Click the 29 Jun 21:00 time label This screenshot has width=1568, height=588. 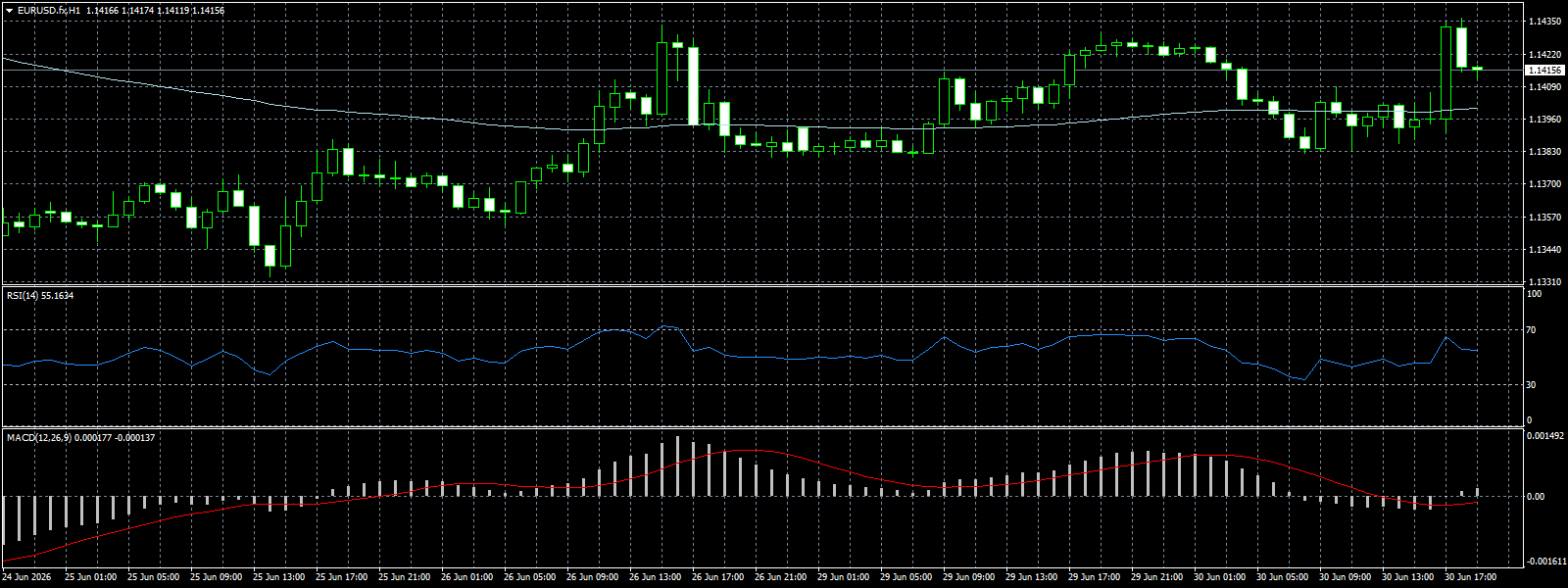coord(1156,577)
